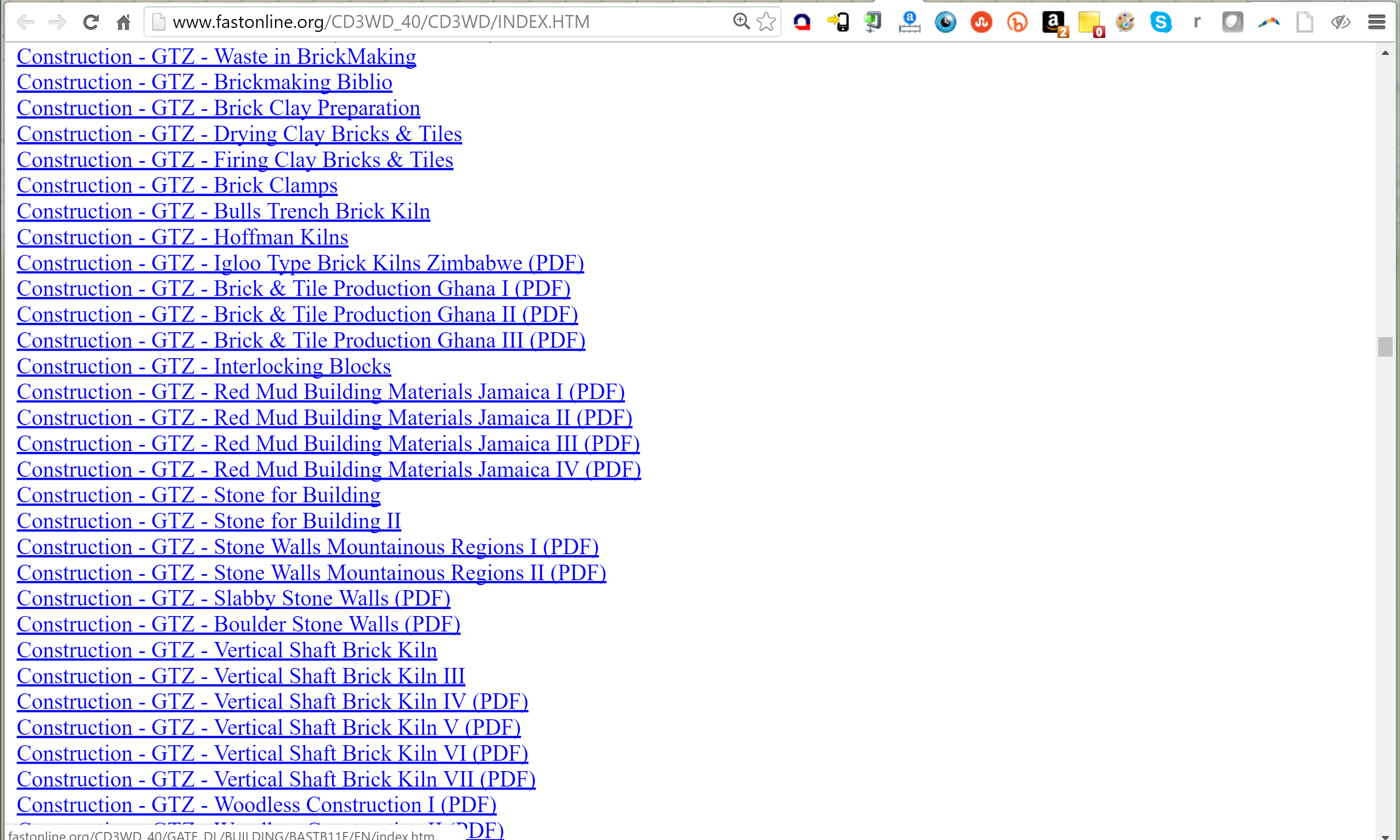Open the Amazon extension with badge 2
The height and width of the screenshot is (840, 1400).
(1054, 23)
